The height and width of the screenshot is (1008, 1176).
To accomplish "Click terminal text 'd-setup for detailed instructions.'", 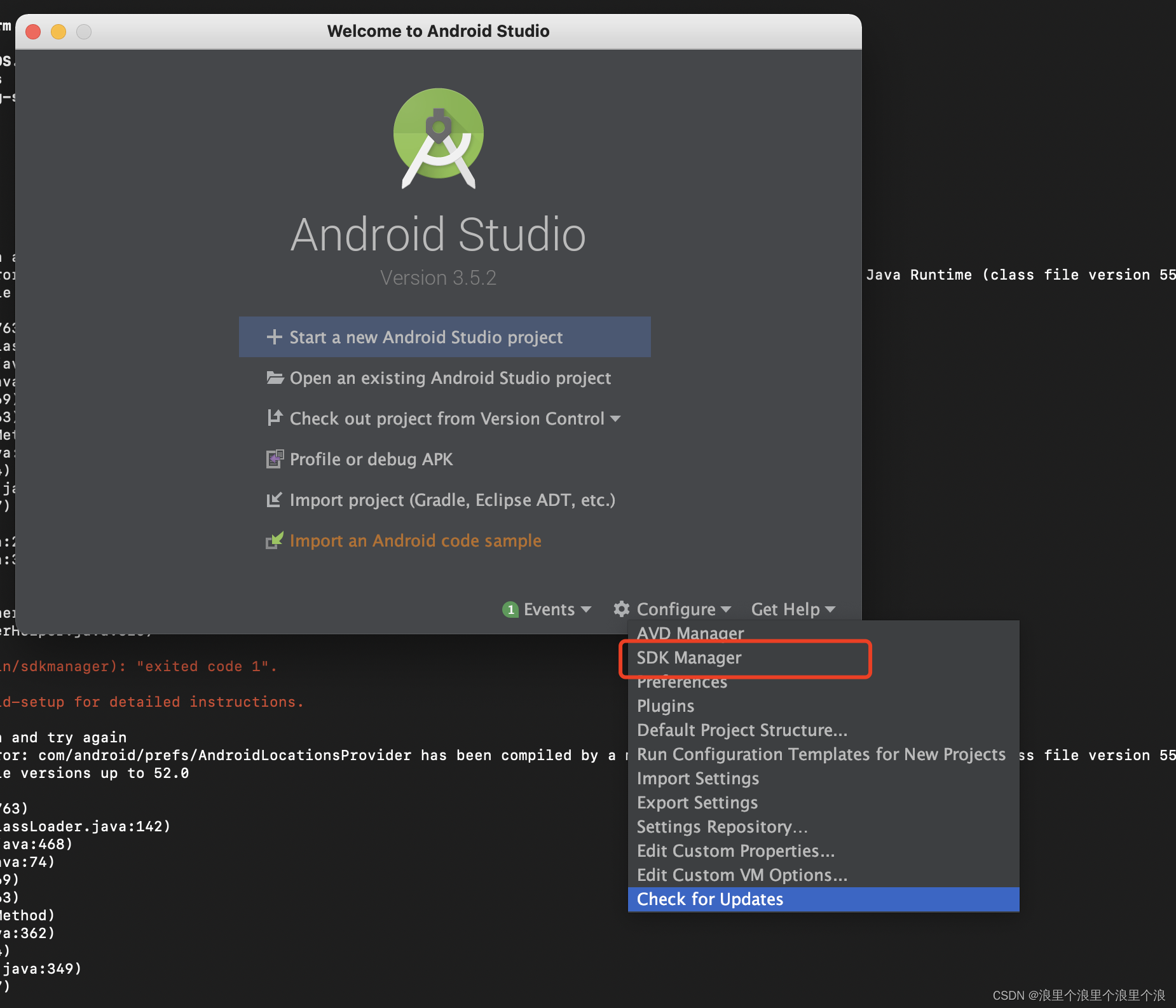I will click(x=152, y=702).
